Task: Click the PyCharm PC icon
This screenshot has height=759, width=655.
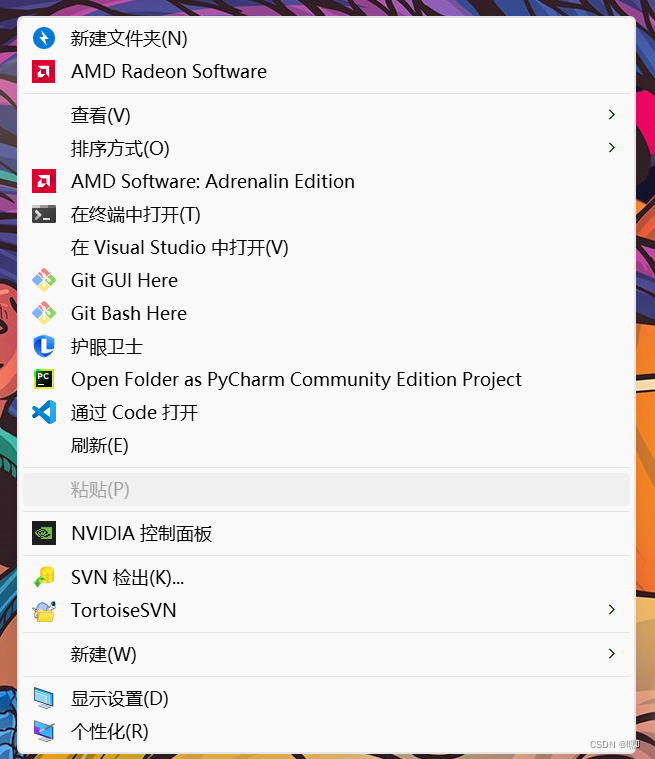Action: [x=44, y=379]
